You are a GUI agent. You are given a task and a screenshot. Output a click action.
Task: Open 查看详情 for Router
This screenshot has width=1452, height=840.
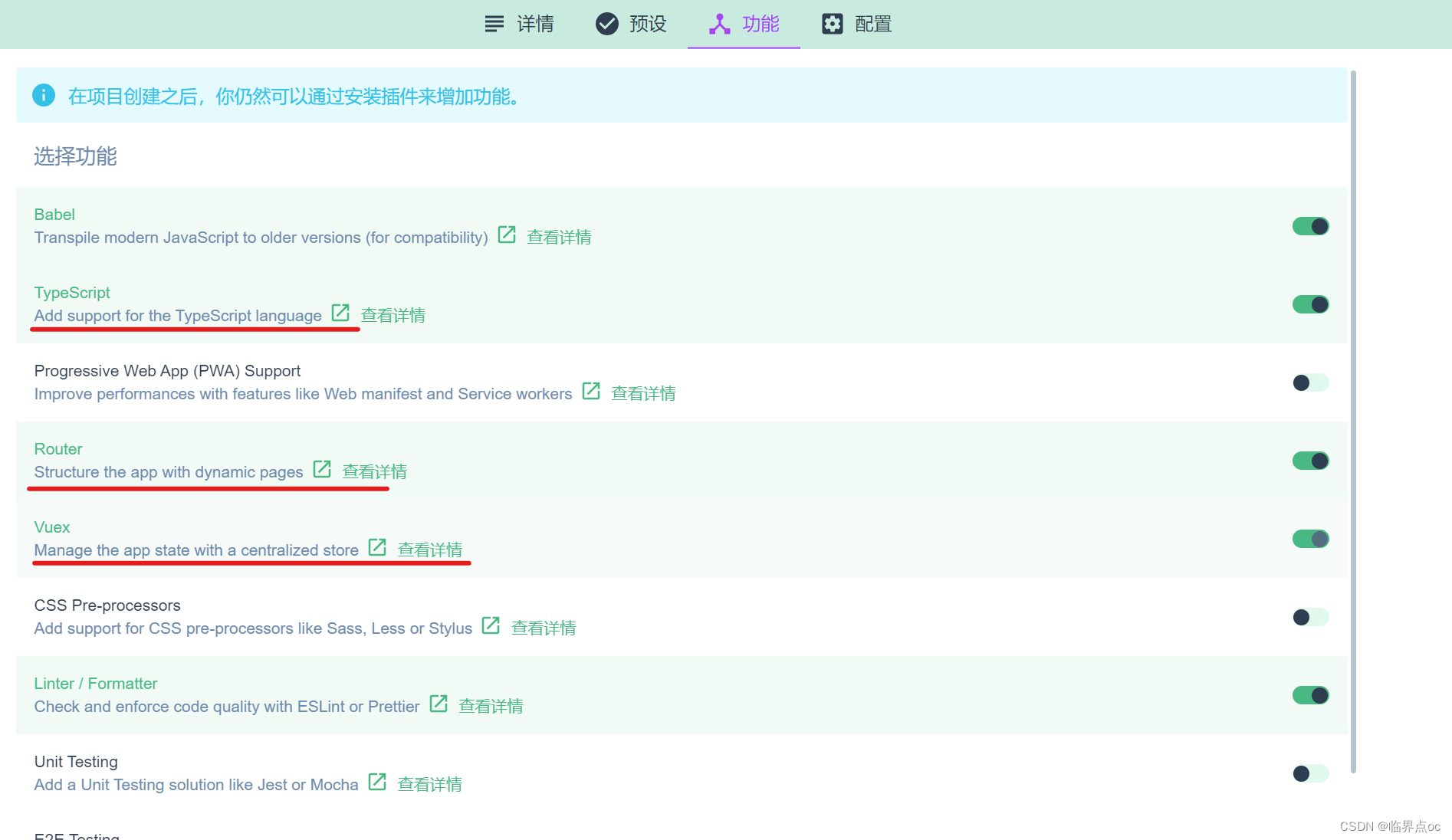point(374,472)
